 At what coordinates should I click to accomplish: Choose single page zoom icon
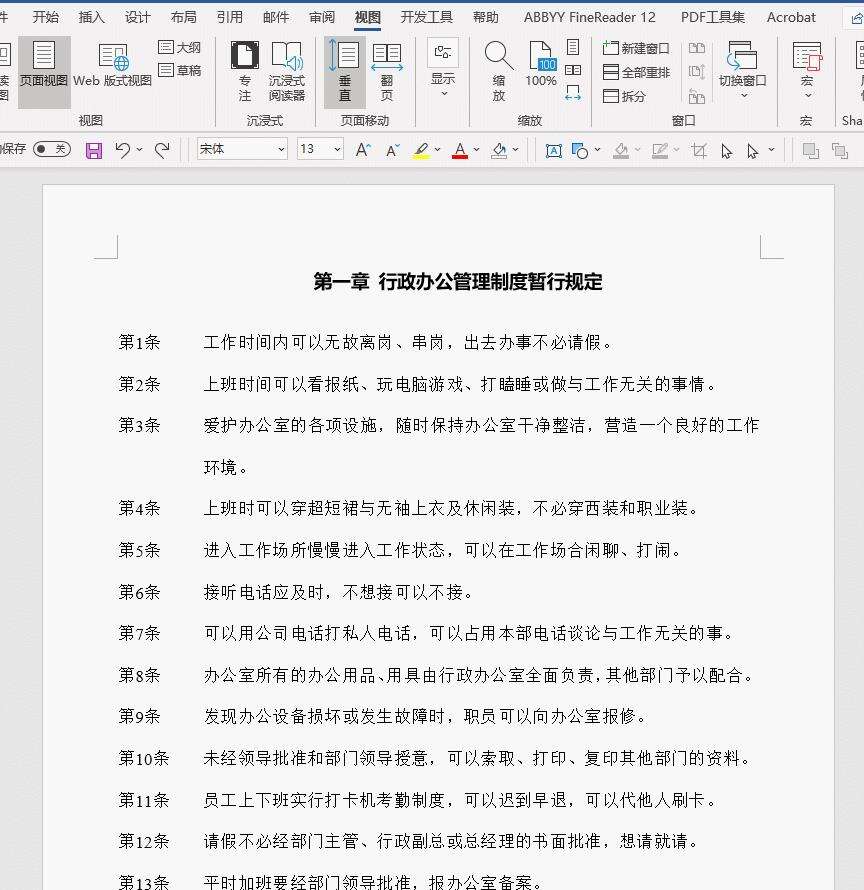573,47
